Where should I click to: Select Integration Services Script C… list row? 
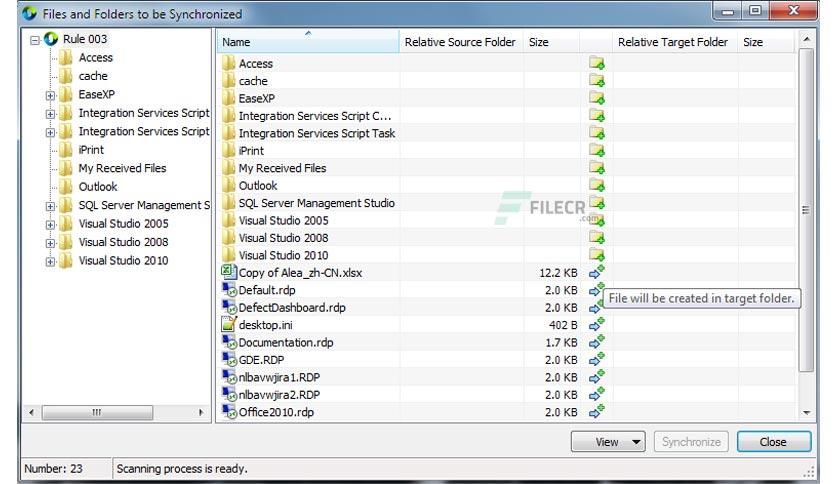point(506,116)
